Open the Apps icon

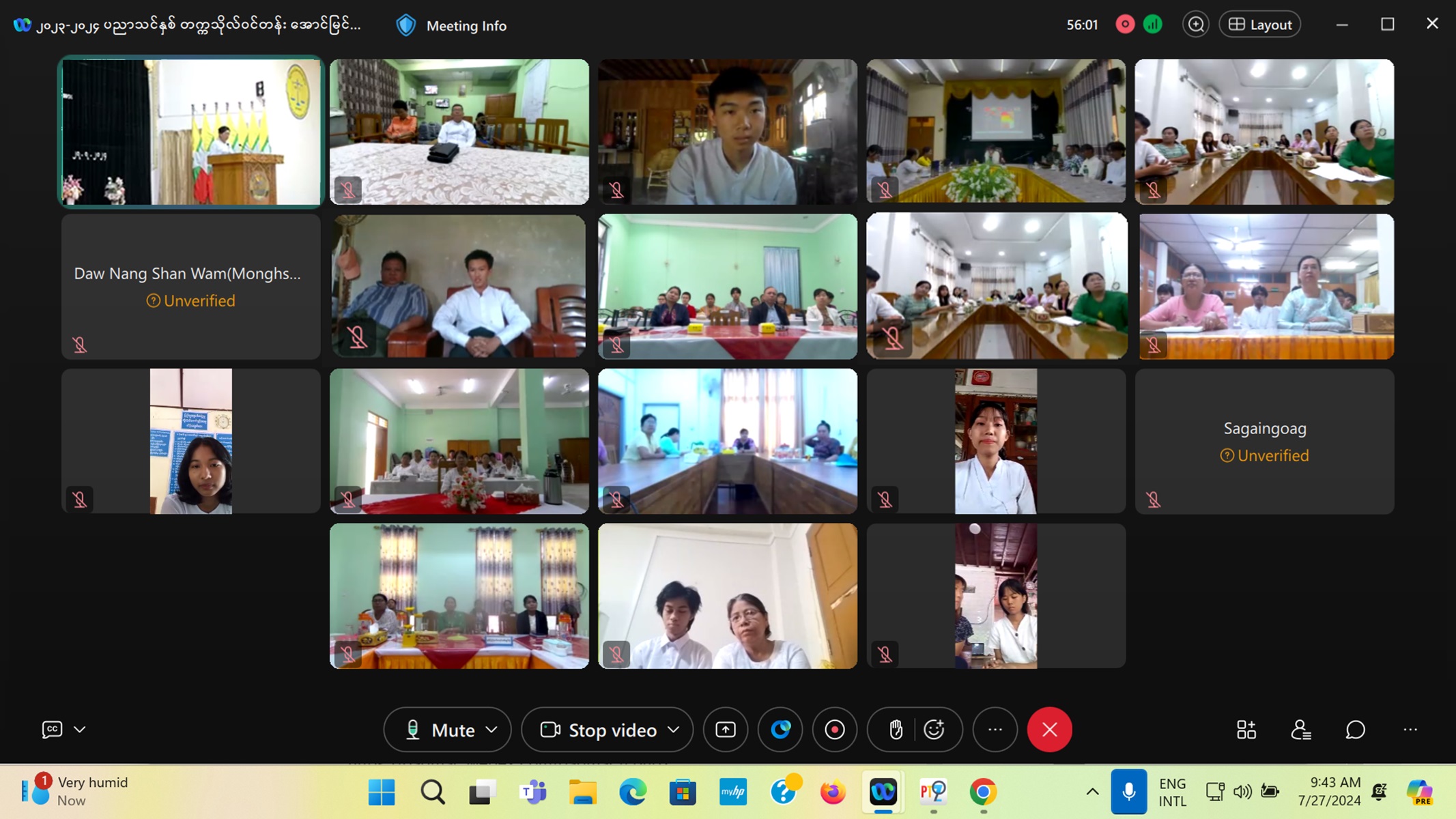[1246, 730]
